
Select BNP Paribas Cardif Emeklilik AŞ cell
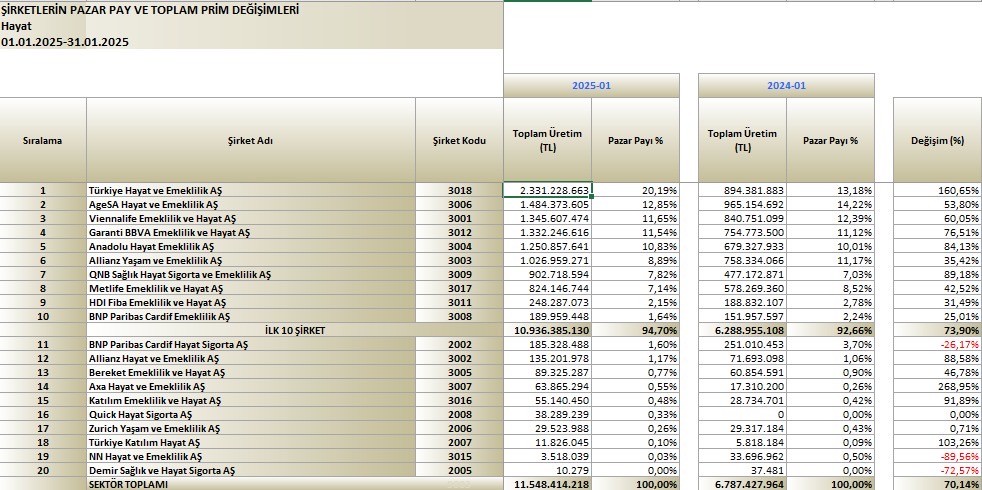click(251, 316)
